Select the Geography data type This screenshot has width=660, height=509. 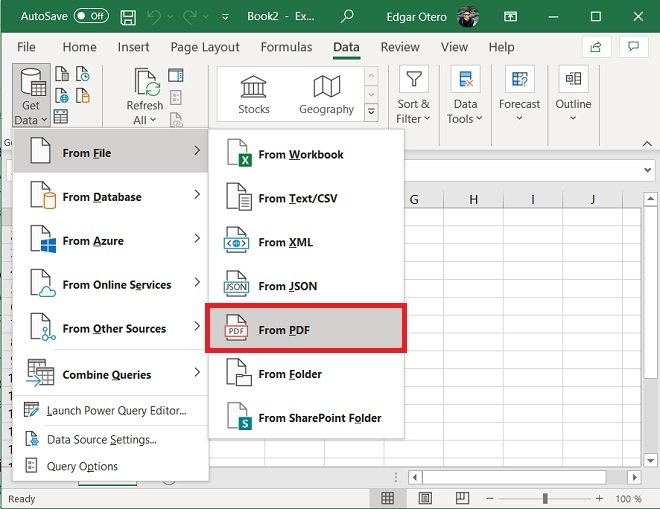point(327,95)
